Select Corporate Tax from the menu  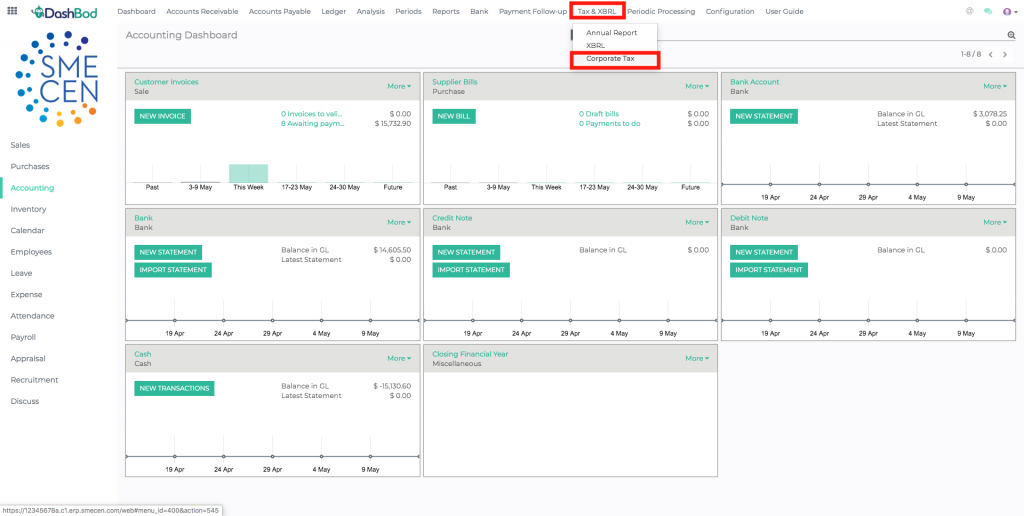pyautogui.click(x=610, y=59)
